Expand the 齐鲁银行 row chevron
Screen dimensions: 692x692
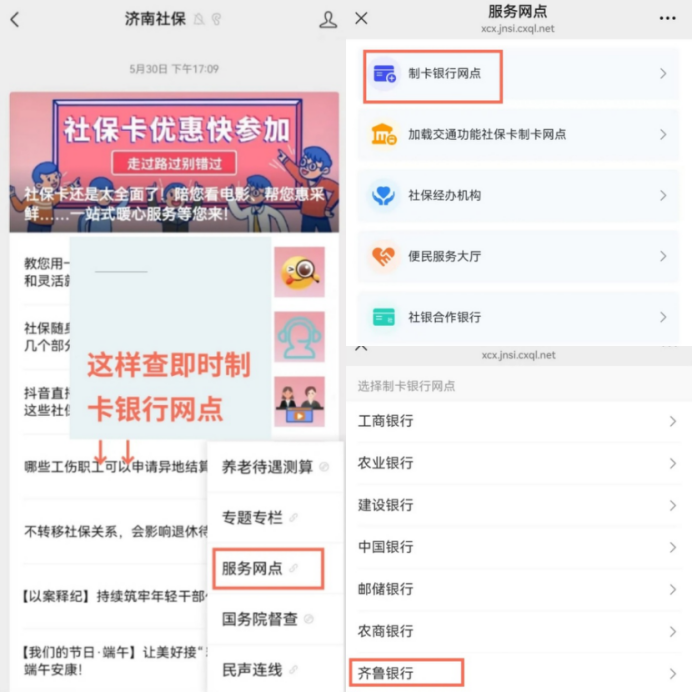tap(673, 673)
